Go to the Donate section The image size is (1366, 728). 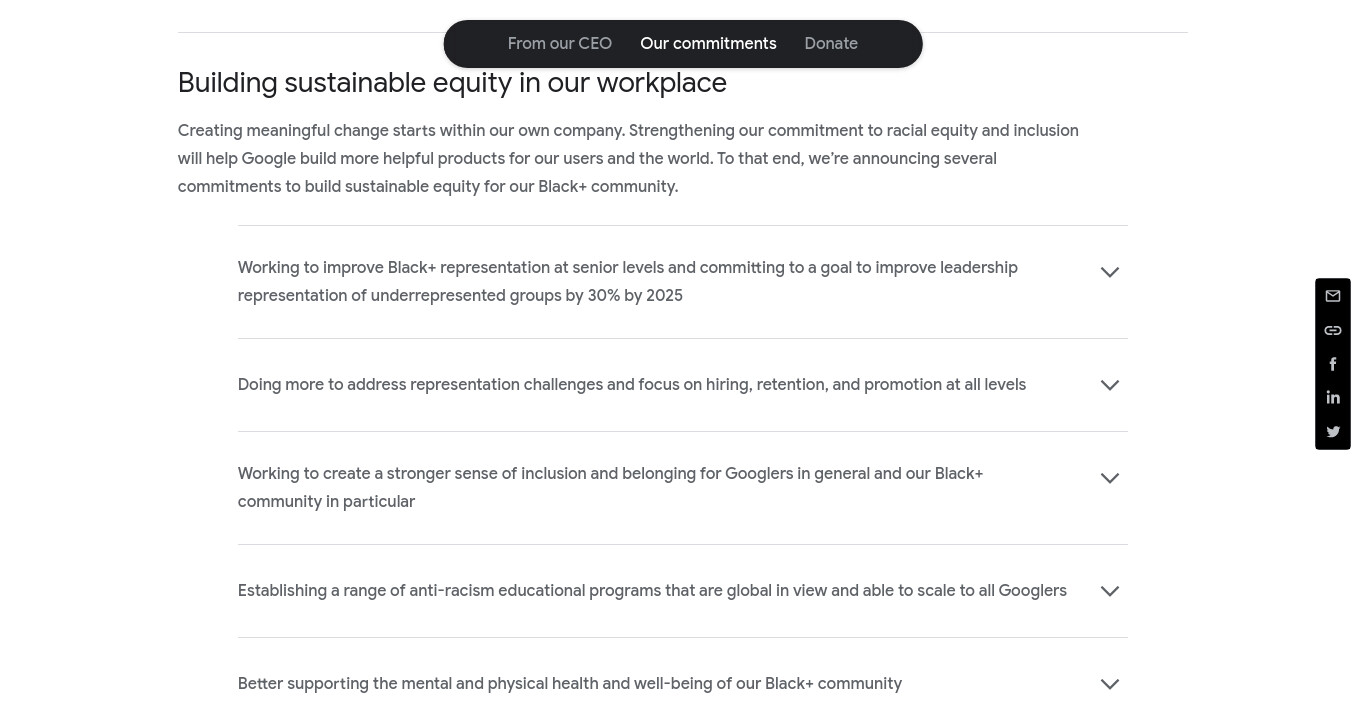[x=831, y=44]
